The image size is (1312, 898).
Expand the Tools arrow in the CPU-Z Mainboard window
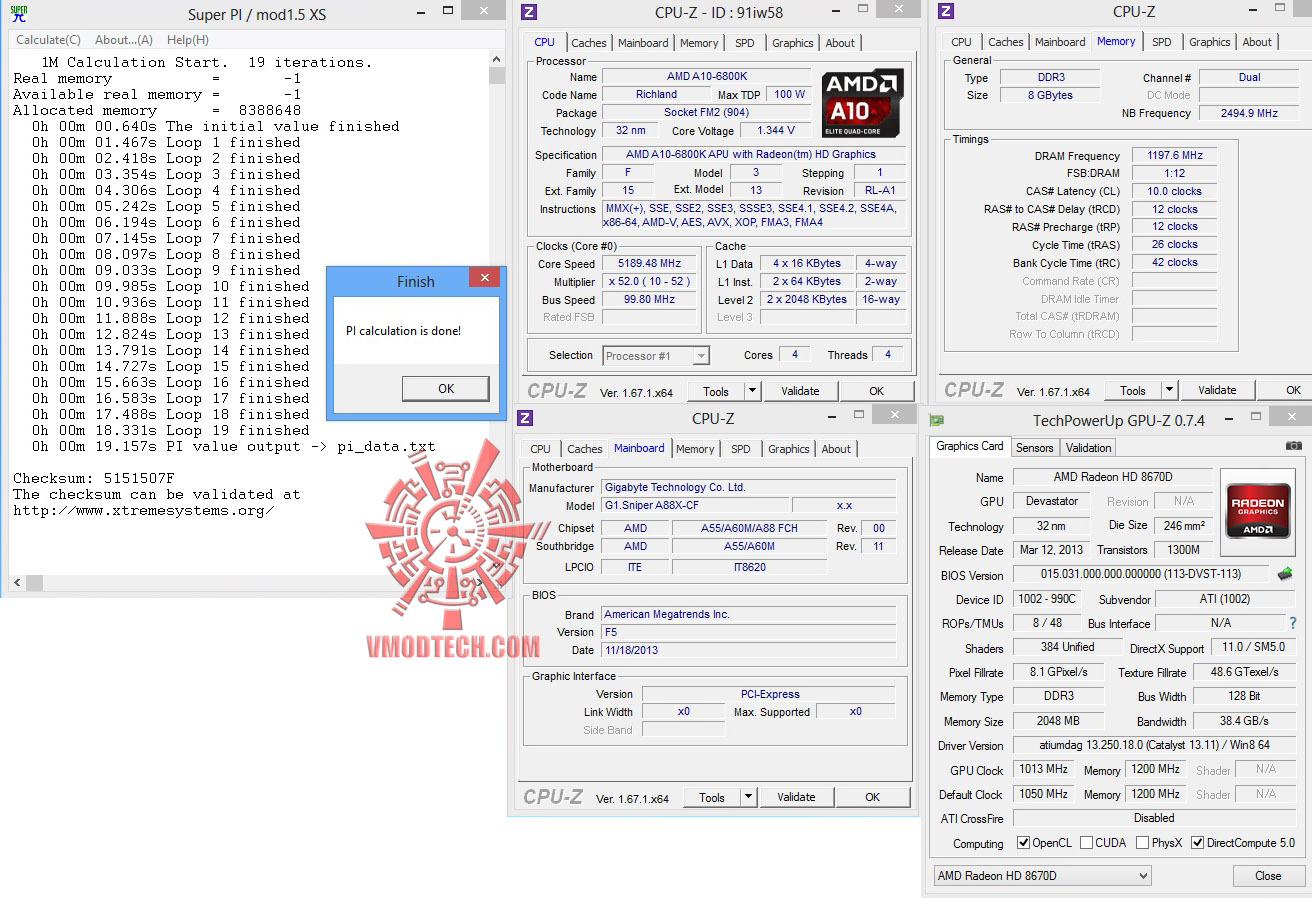point(748,797)
